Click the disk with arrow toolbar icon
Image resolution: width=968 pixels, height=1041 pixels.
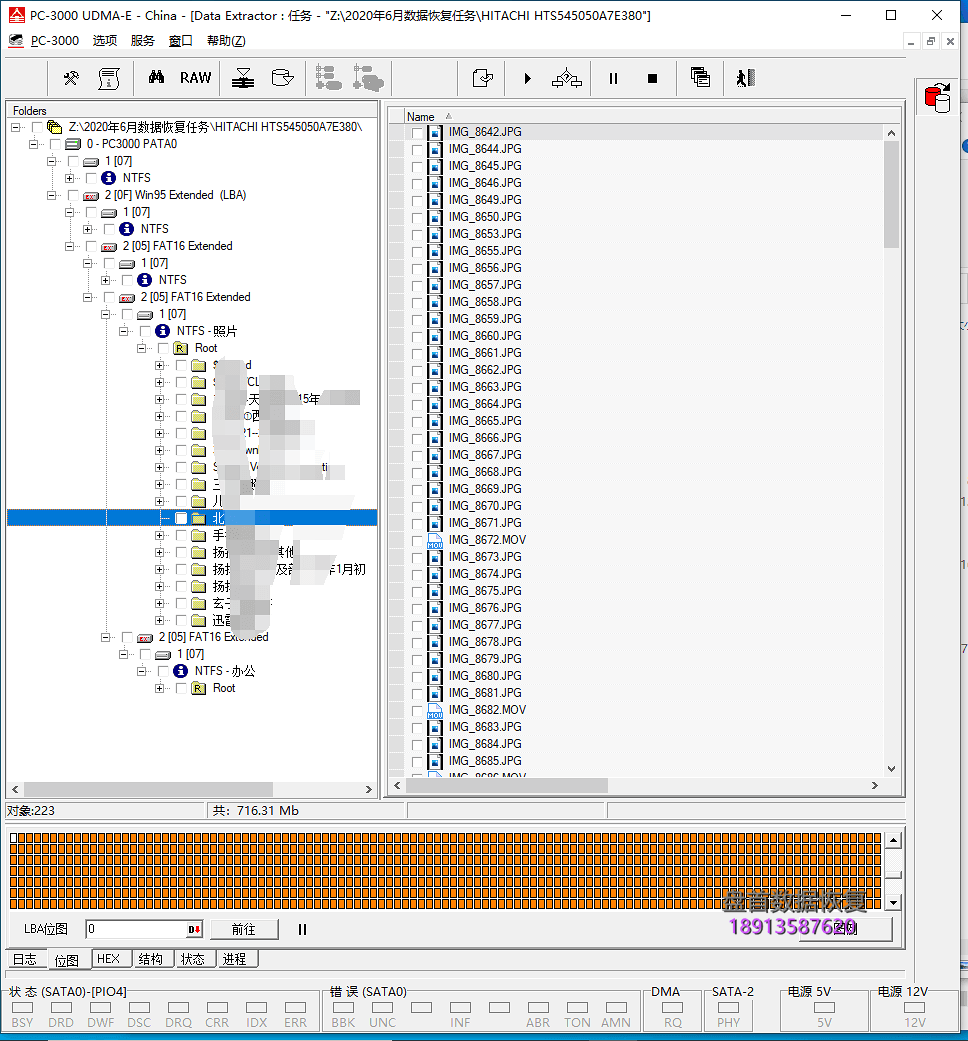tap(282, 78)
